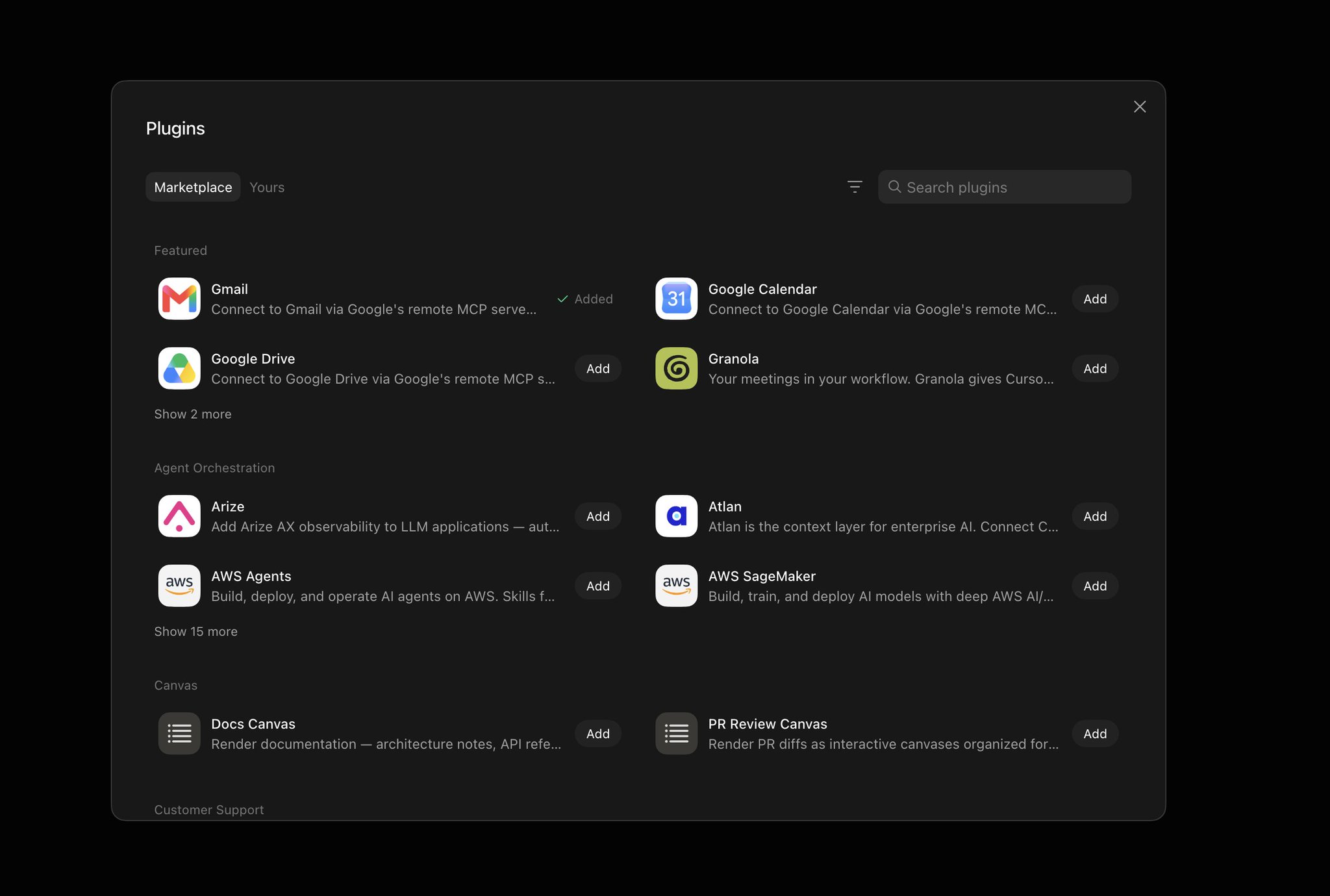The width and height of the screenshot is (1330, 896).
Task: Click the PR Review Canvas plugin icon
Action: pyautogui.click(x=676, y=734)
